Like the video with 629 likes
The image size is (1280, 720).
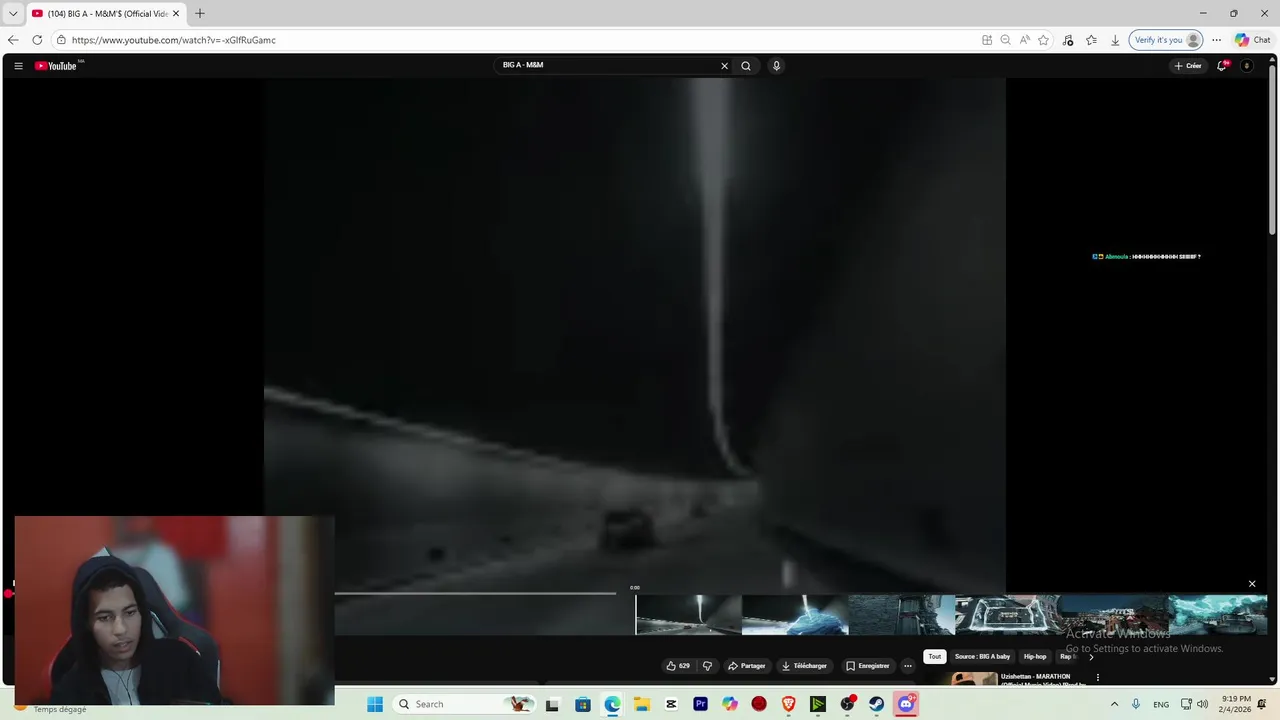point(678,666)
